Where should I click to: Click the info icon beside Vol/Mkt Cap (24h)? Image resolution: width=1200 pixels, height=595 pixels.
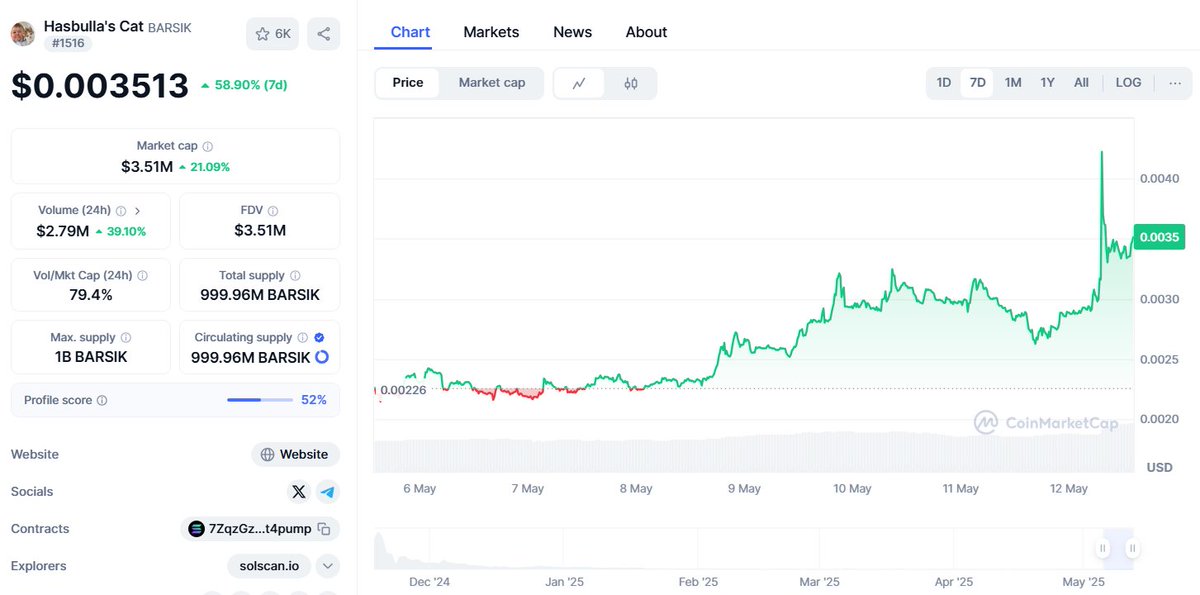[x=142, y=276]
